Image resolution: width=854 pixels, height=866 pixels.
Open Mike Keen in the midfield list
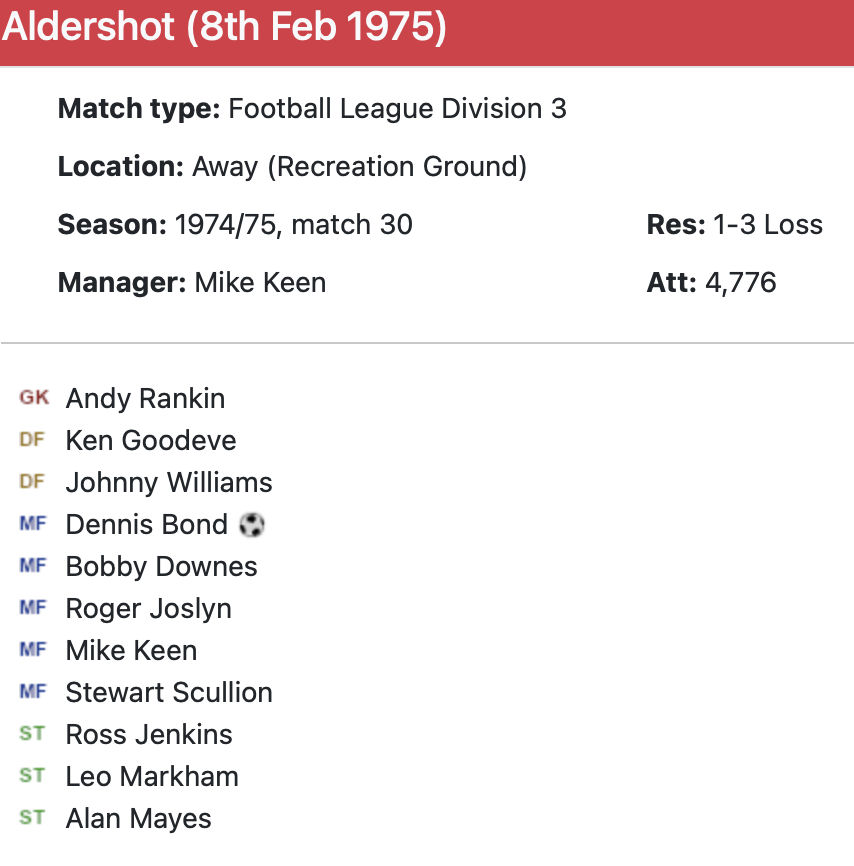131,650
